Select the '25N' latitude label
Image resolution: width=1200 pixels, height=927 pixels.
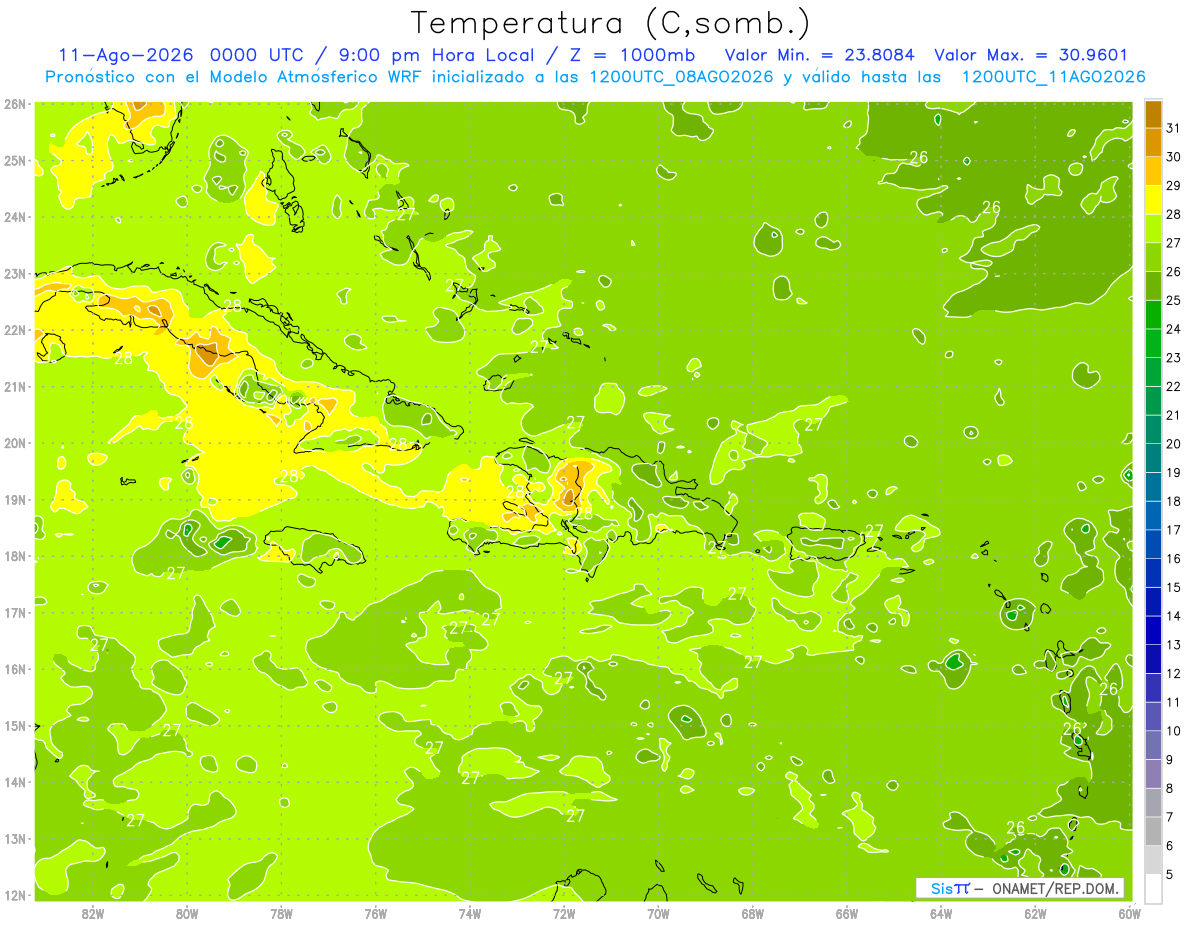point(15,160)
